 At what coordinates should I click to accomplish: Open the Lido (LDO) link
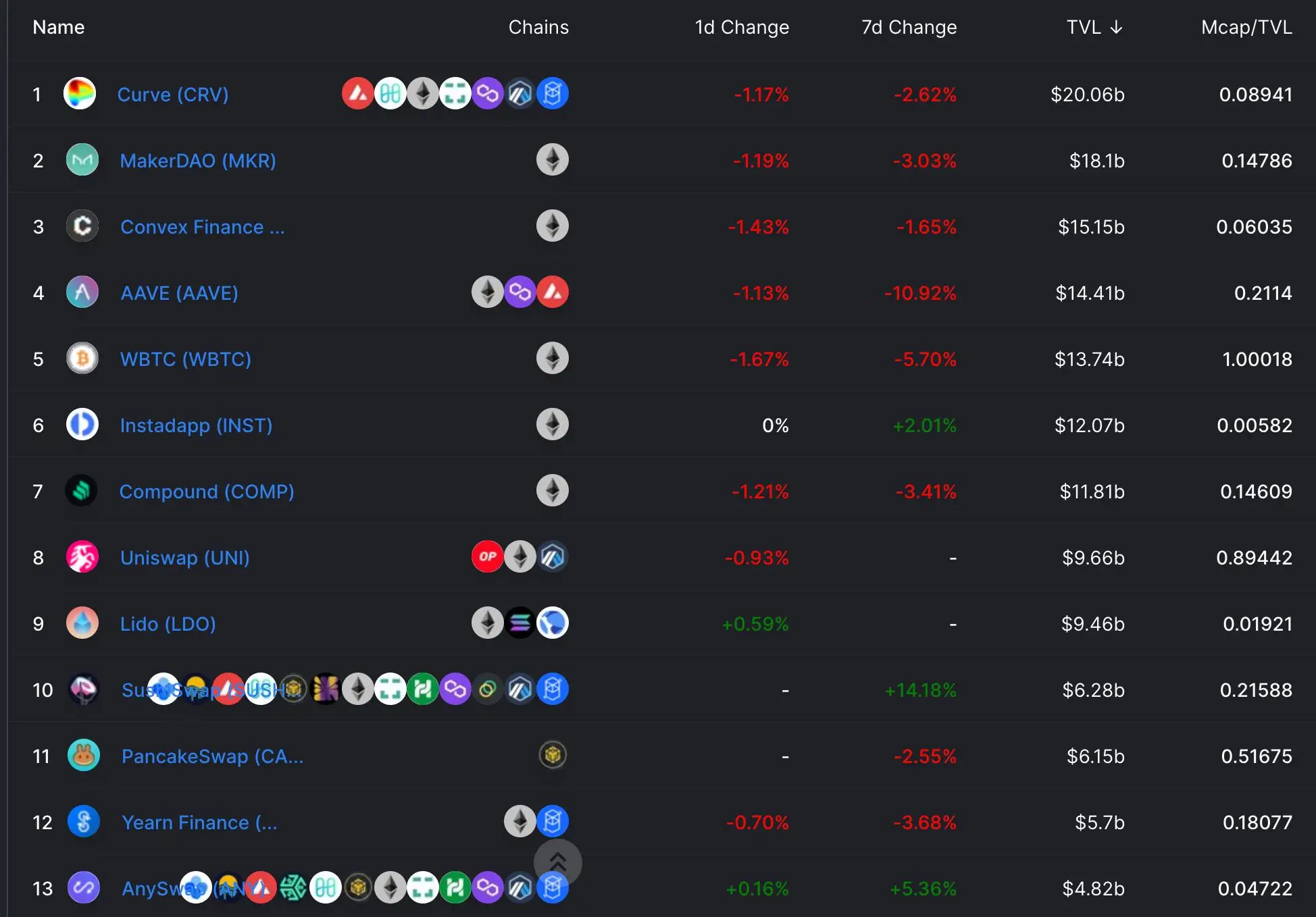coord(168,624)
